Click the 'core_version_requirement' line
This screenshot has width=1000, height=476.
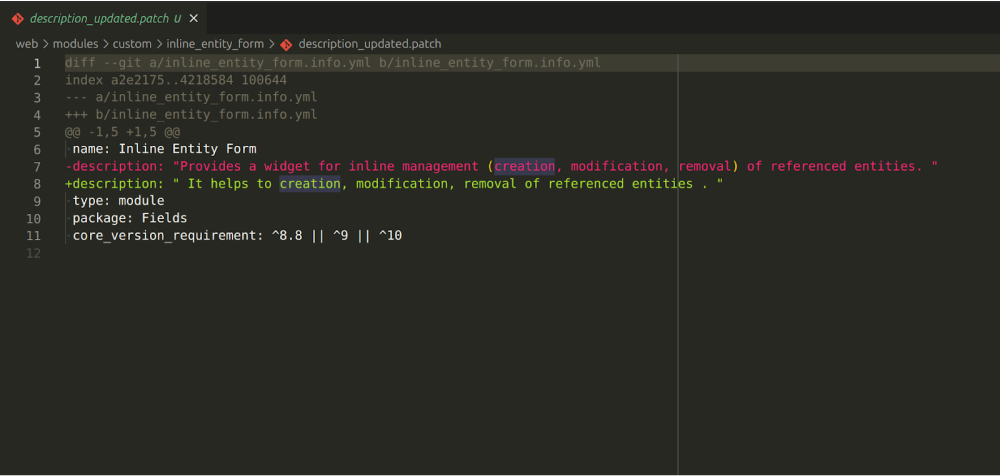(237, 235)
